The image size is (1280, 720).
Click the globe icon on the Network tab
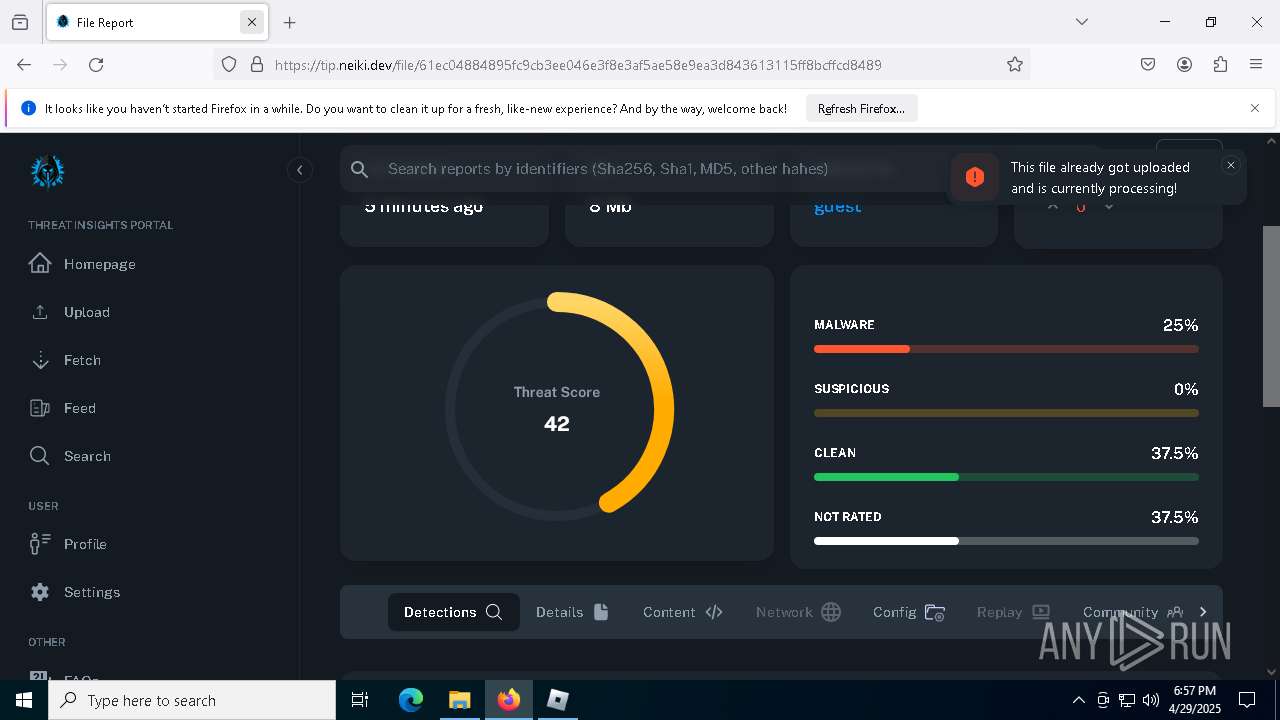pos(831,612)
